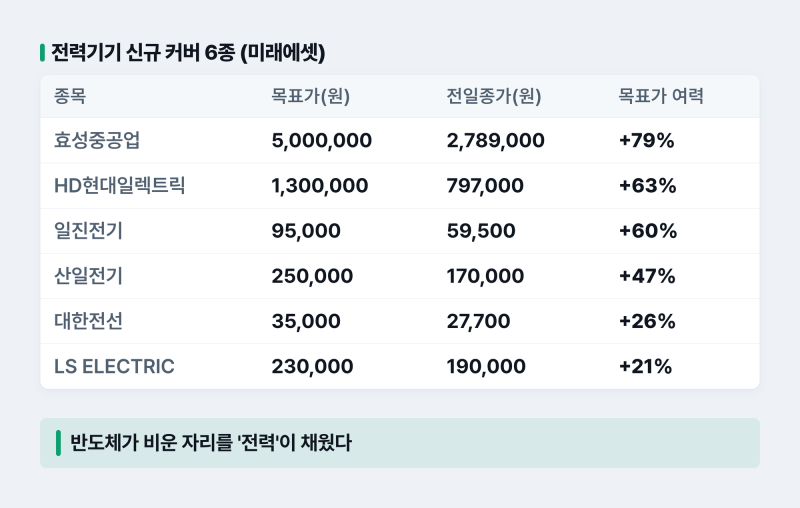Click the 5,000,000 target price cell
This screenshot has height=508, width=800.
(321, 140)
